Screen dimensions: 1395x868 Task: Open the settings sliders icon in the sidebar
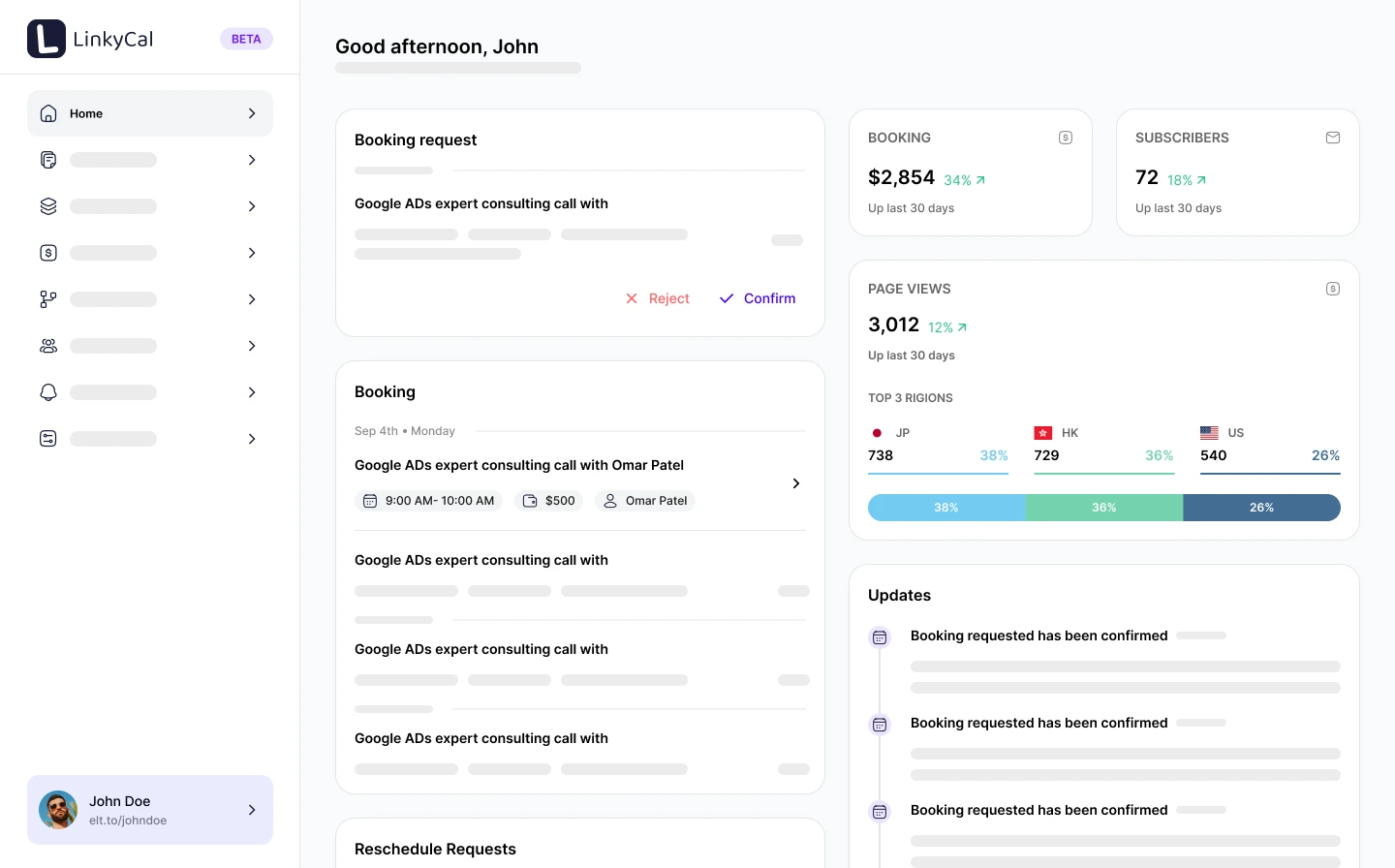tap(48, 439)
